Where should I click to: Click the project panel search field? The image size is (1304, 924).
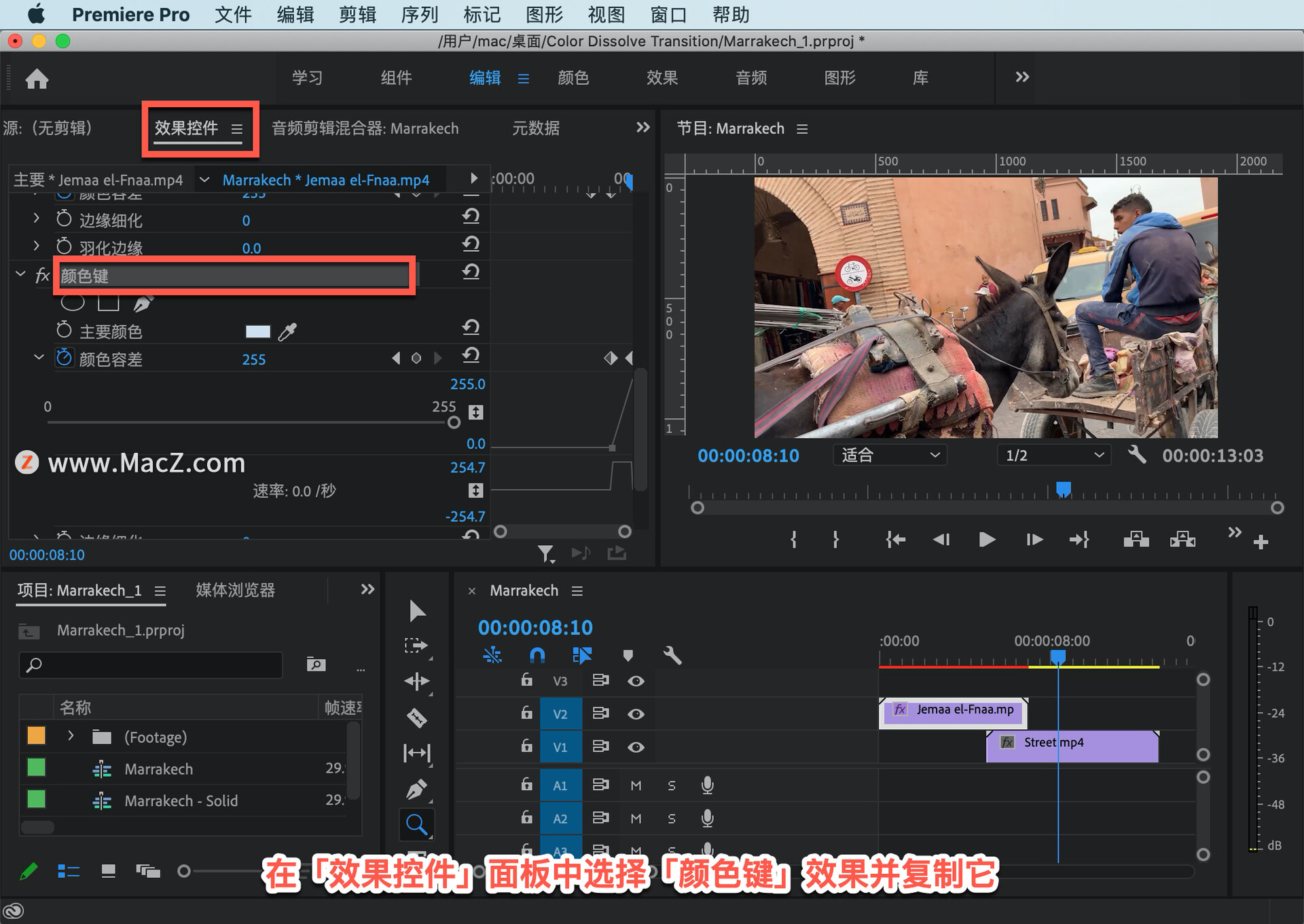[151, 665]
